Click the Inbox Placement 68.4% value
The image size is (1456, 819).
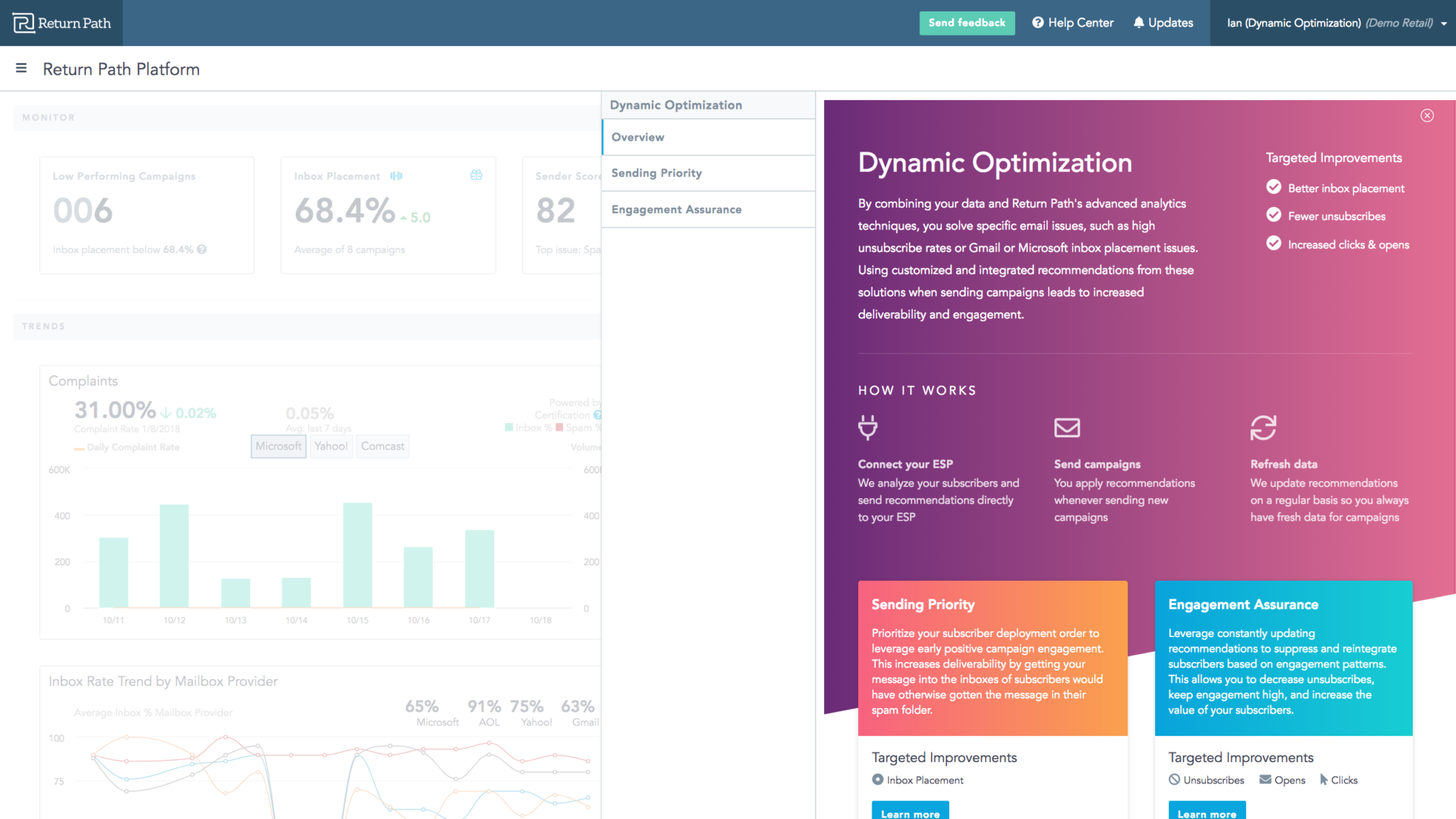[345, 210]
